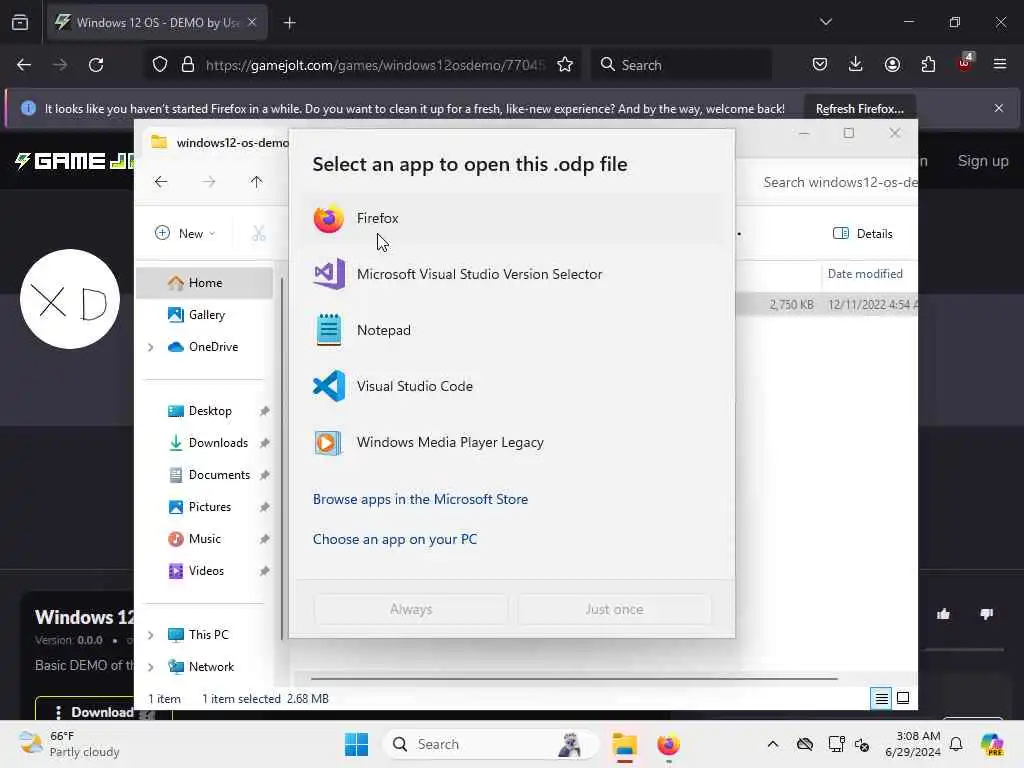Dismiss the Firefox notification bar
Screen dimensions: 1024x768
999,108
